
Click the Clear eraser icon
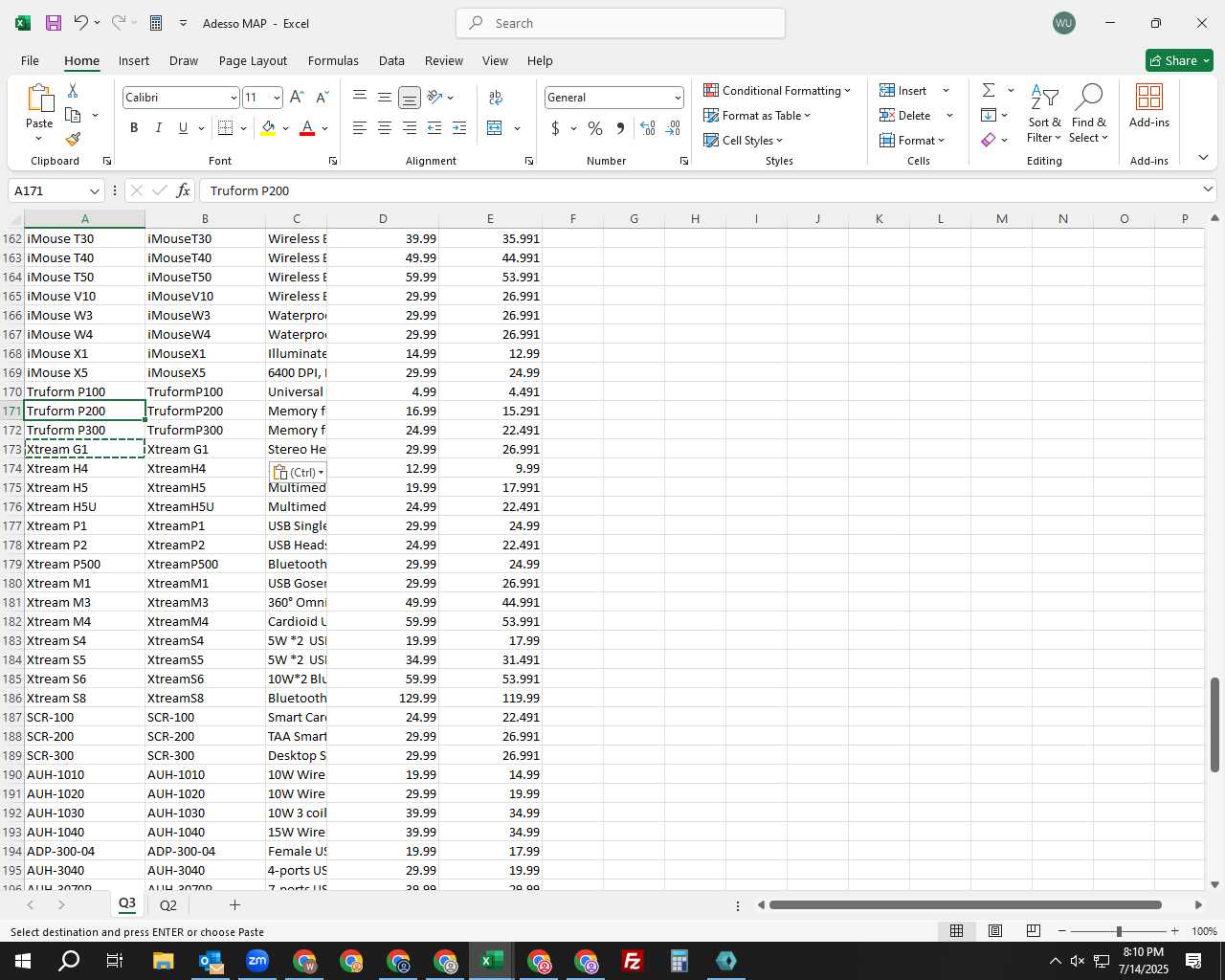989,140
